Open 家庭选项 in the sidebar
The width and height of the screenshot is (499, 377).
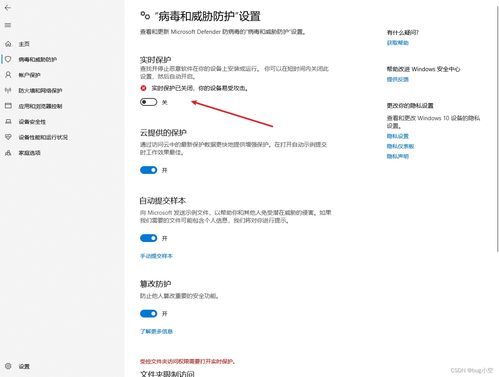click(x=29, y=153)
